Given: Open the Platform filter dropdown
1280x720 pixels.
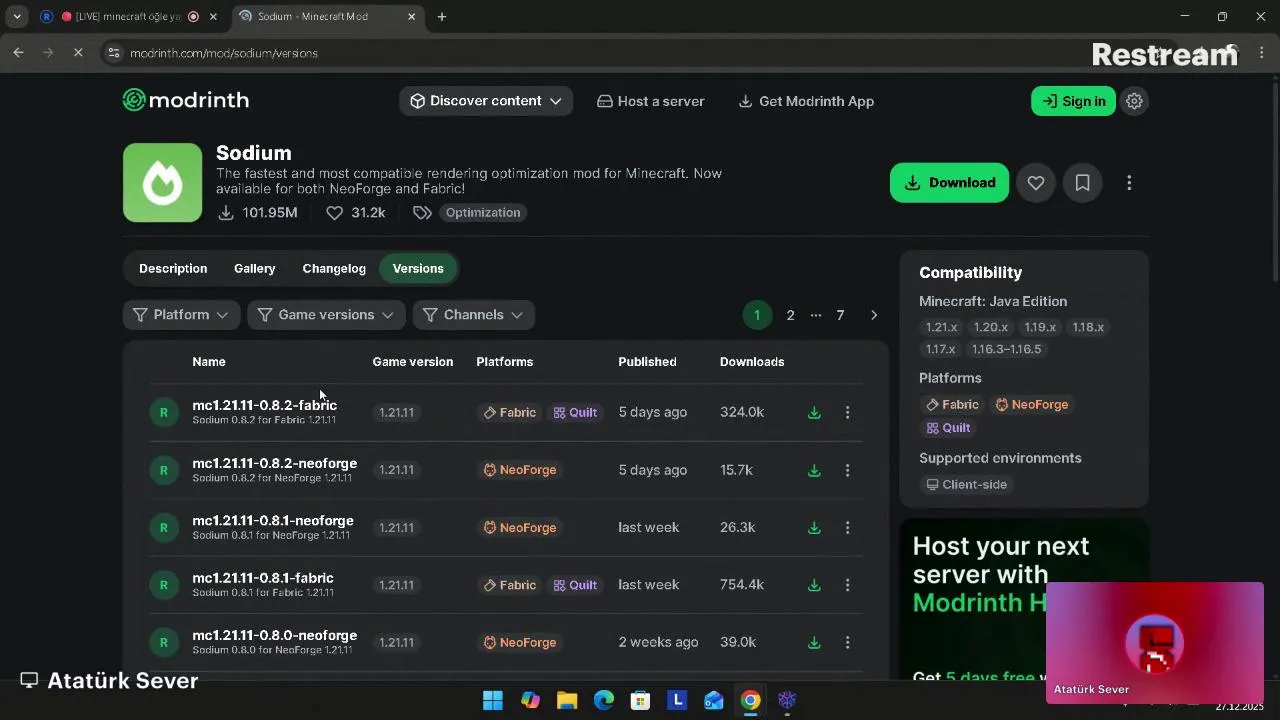Looking at the screenshot, I should [181, 315].
